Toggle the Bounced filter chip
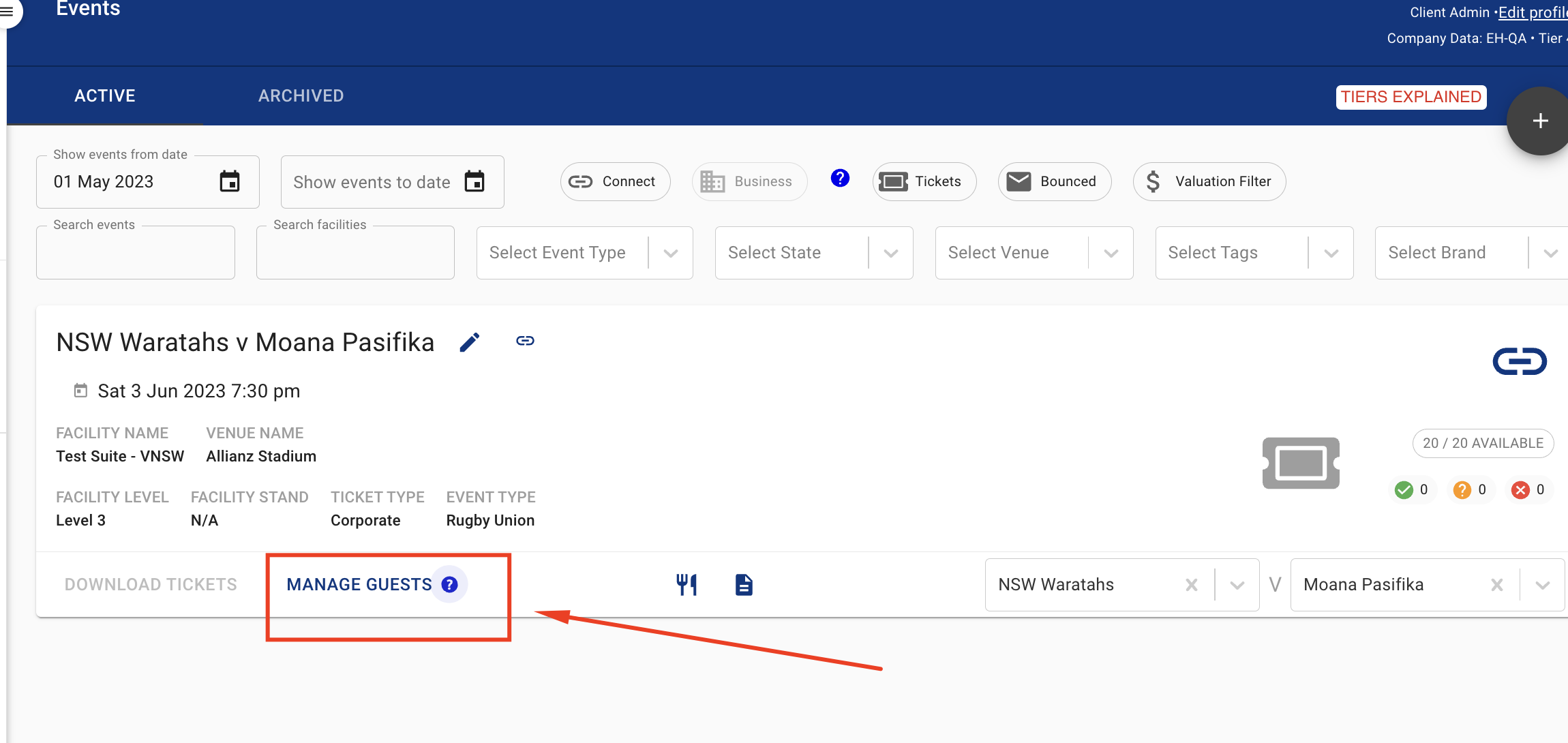The width and height of the screenshot is (1568, 743). coord(1054,181)
